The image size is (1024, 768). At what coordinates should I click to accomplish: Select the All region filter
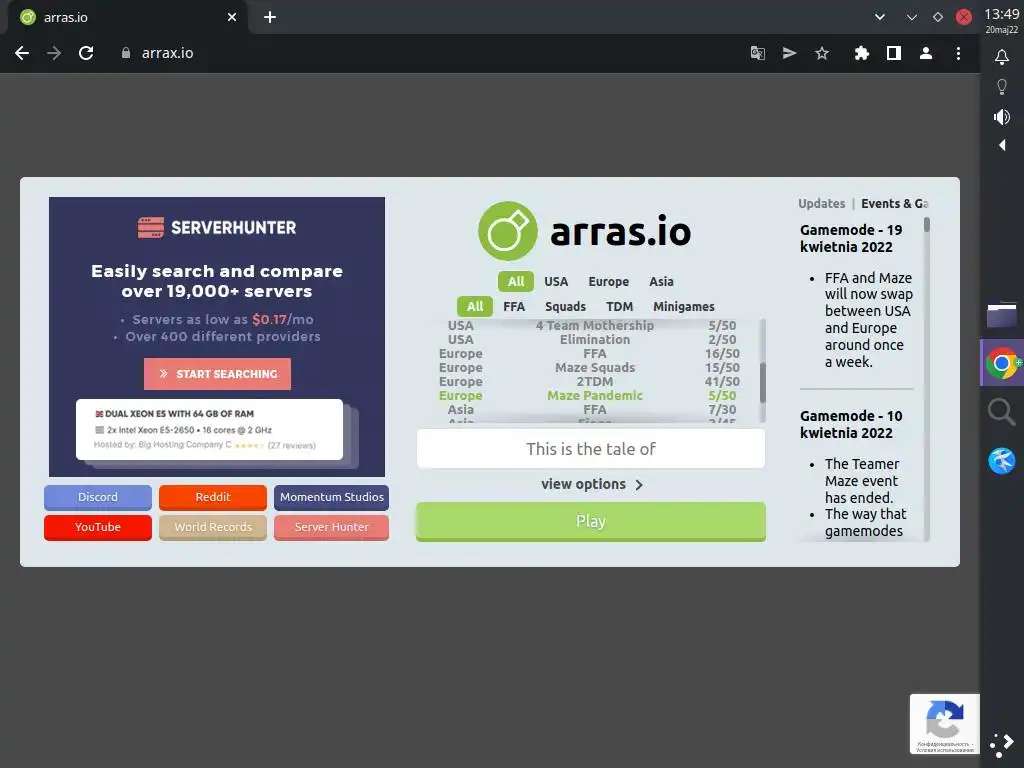click(x=516, y=281)
